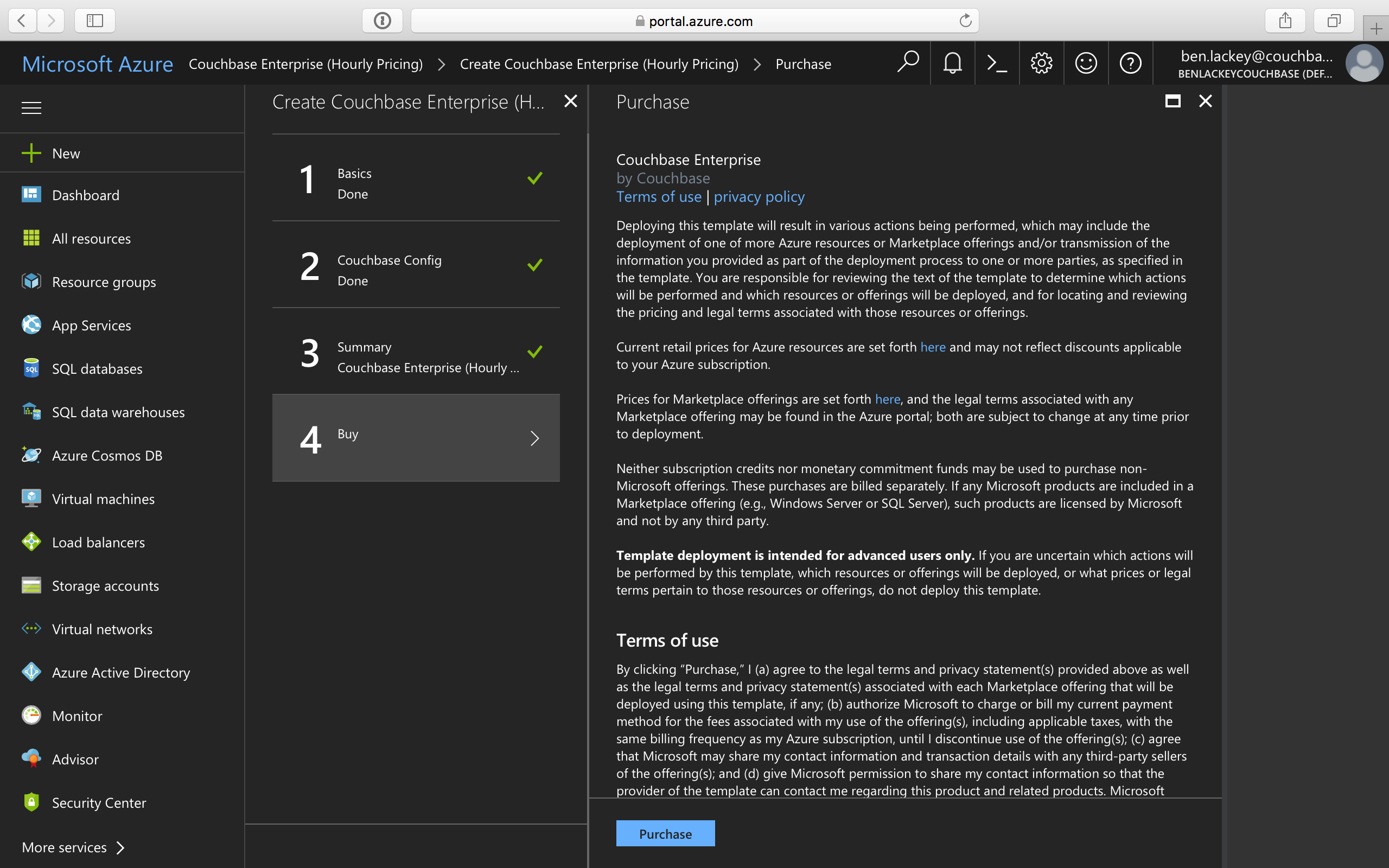Click the account avatar

pyautogui.click(x=1365, y=63)
